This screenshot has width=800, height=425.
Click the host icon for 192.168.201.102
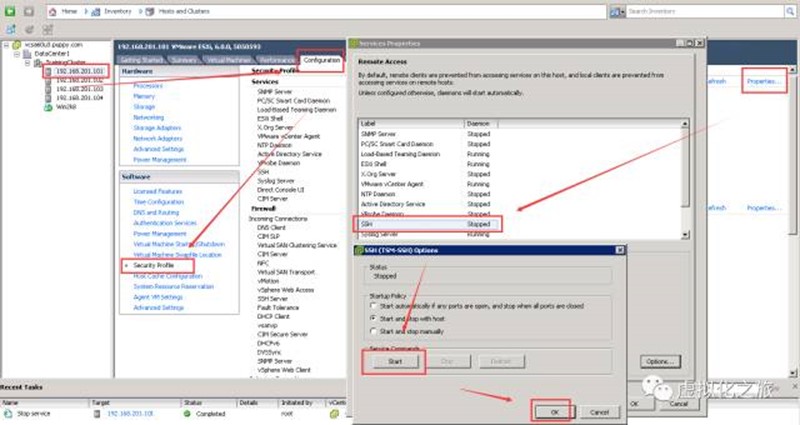point(48,80)
